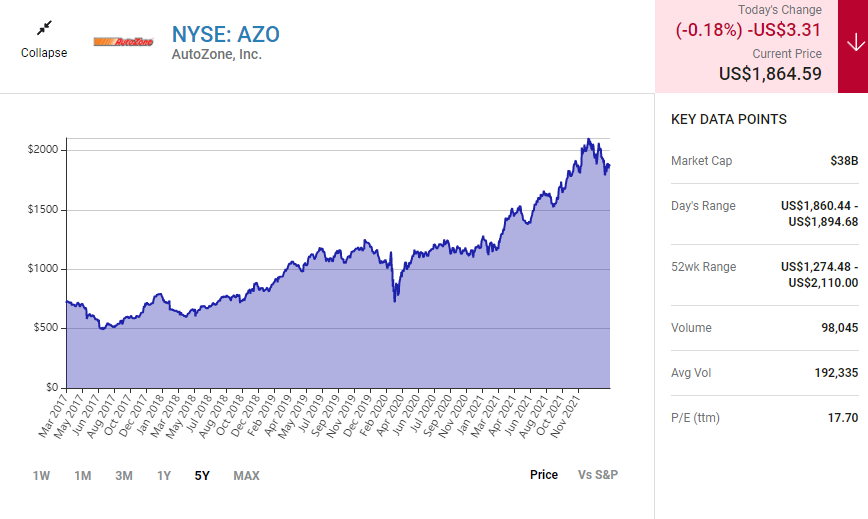Toggle chart to Price view
This screenshot has height=519, width=868.
pyautogui.click(x=544, y=474)
